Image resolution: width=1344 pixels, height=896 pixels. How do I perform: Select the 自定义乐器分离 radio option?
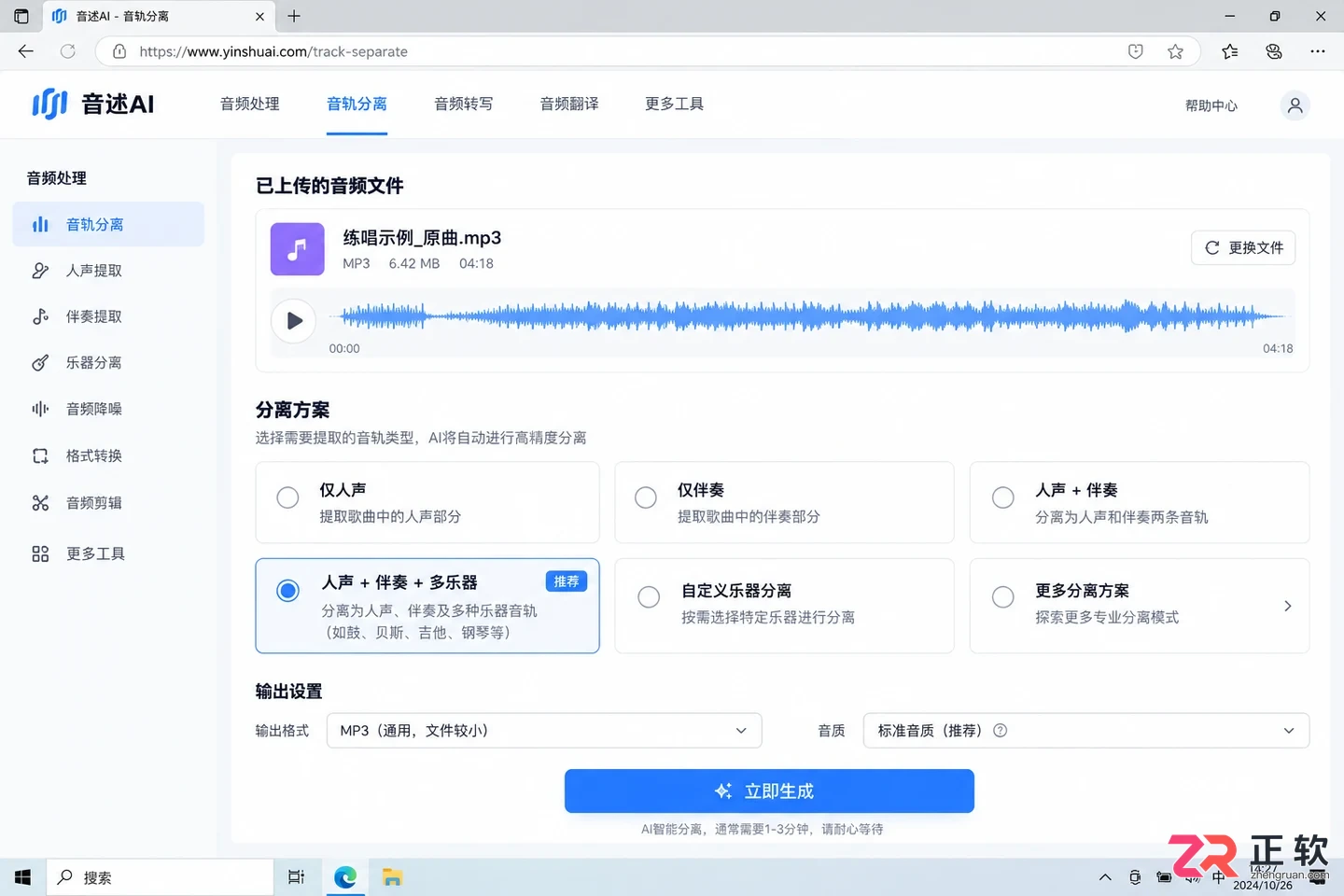(x=649, y=597)
